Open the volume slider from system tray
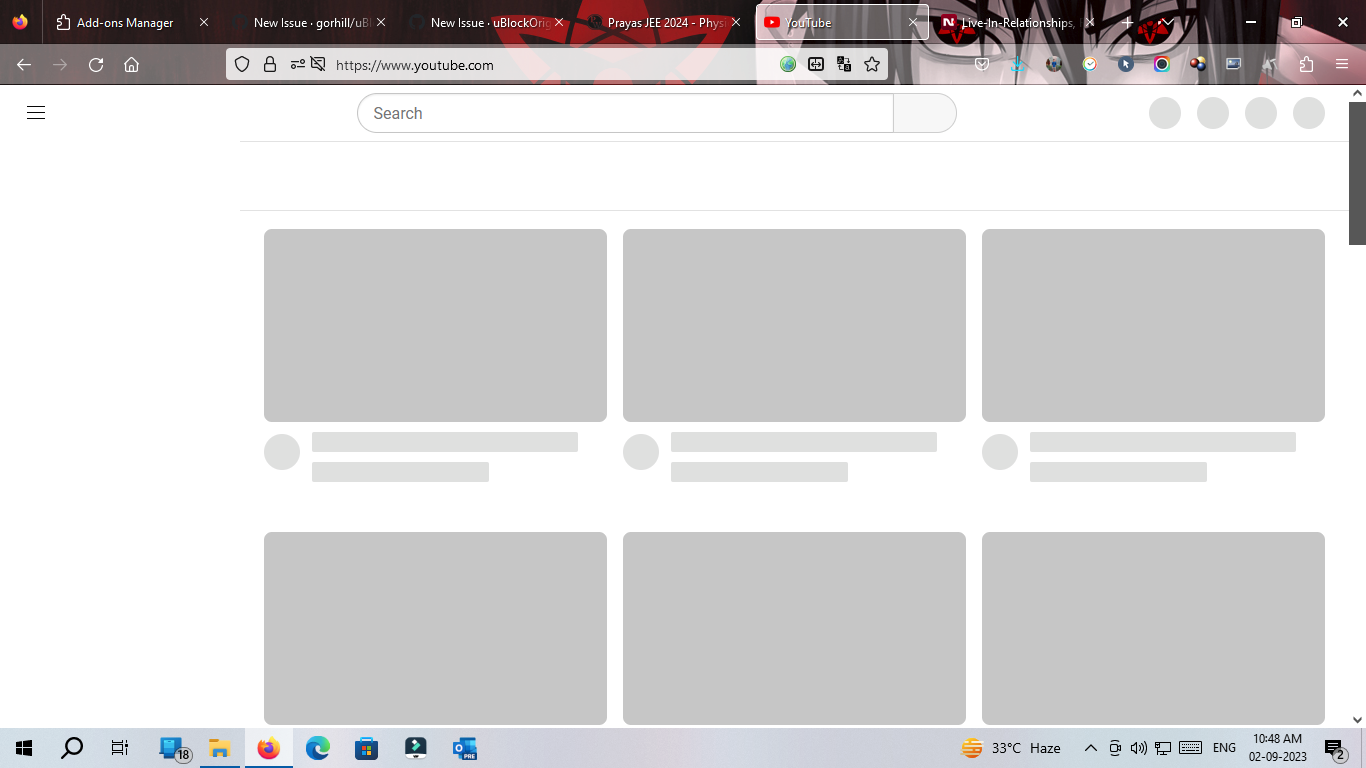This screenshot has height=768, width=1366. pyautogui.click(x=1138, y=747)
